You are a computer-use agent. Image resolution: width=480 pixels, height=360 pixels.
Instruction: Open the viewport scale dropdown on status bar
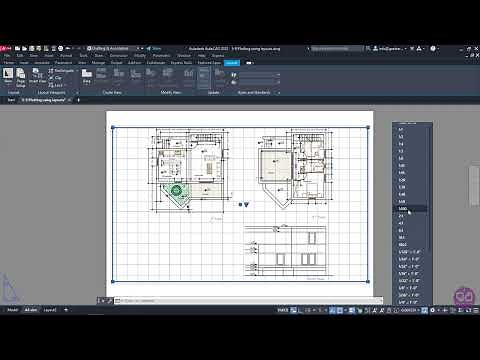coord(409,310)
